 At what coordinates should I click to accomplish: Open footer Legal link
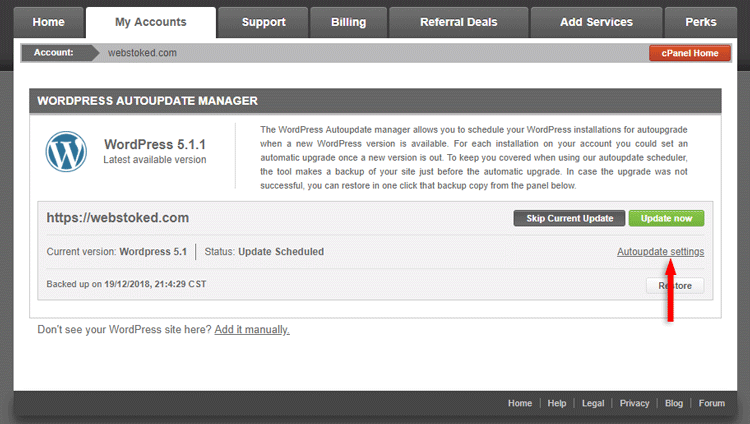pyautogui.click(x=593, y=403)
